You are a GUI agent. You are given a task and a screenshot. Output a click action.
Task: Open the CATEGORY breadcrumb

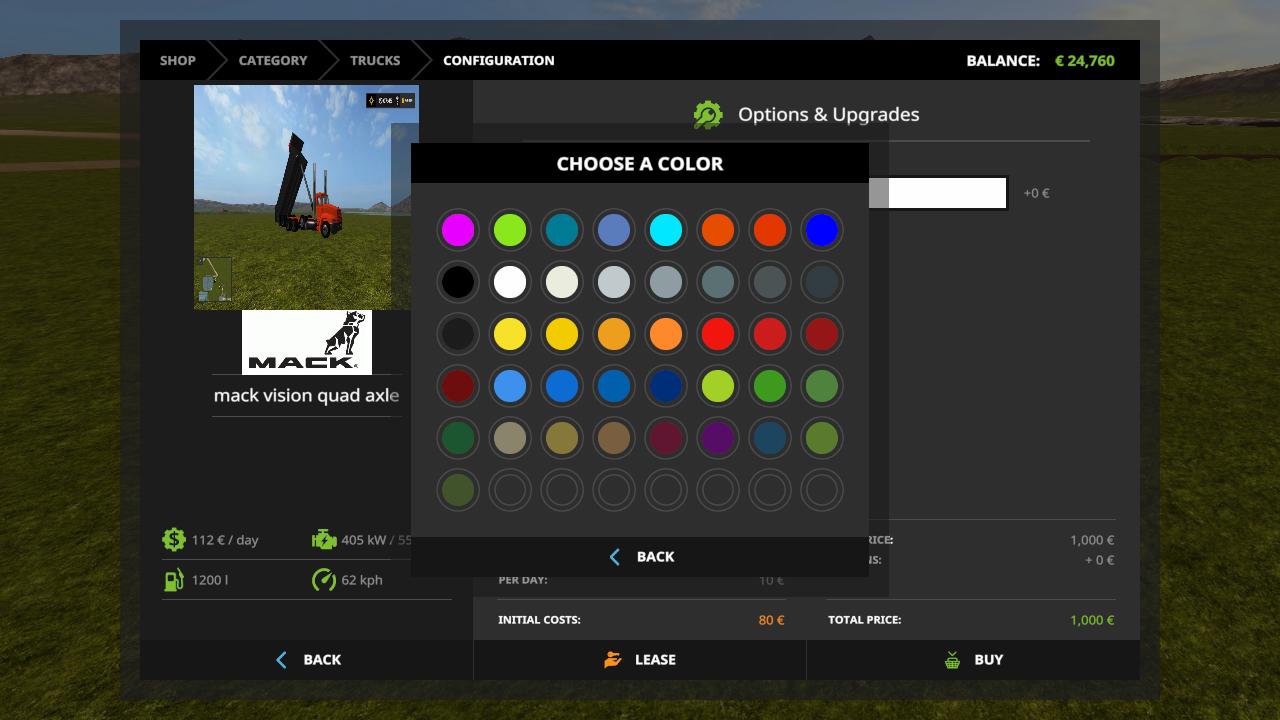(x=273, y=60)
